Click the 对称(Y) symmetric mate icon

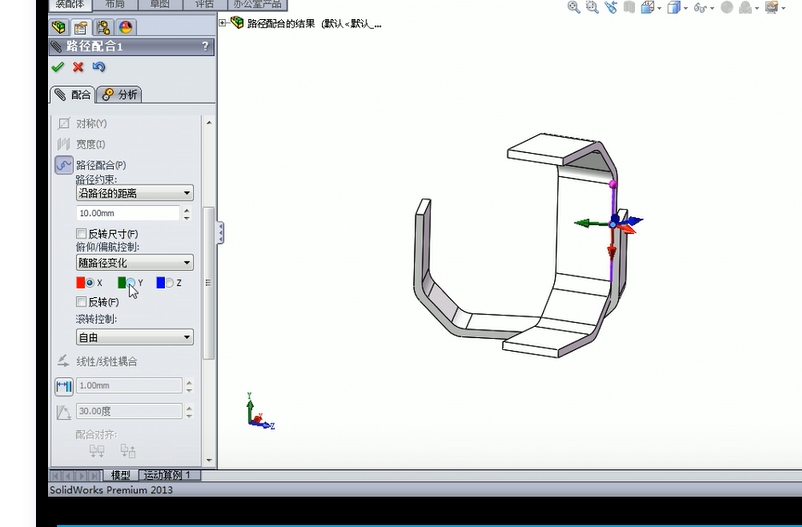(64, 123)
